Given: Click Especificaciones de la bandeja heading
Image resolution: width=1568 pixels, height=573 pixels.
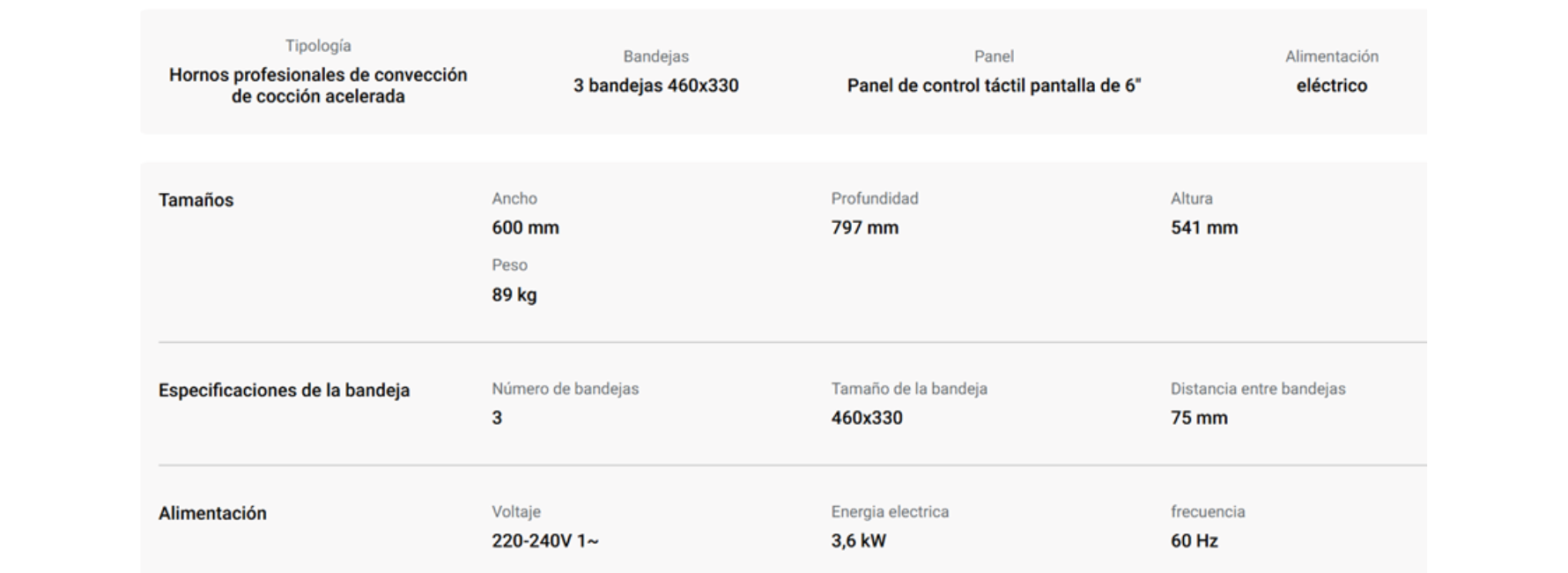Looking at the screenshot, I should tap(285, 391).
